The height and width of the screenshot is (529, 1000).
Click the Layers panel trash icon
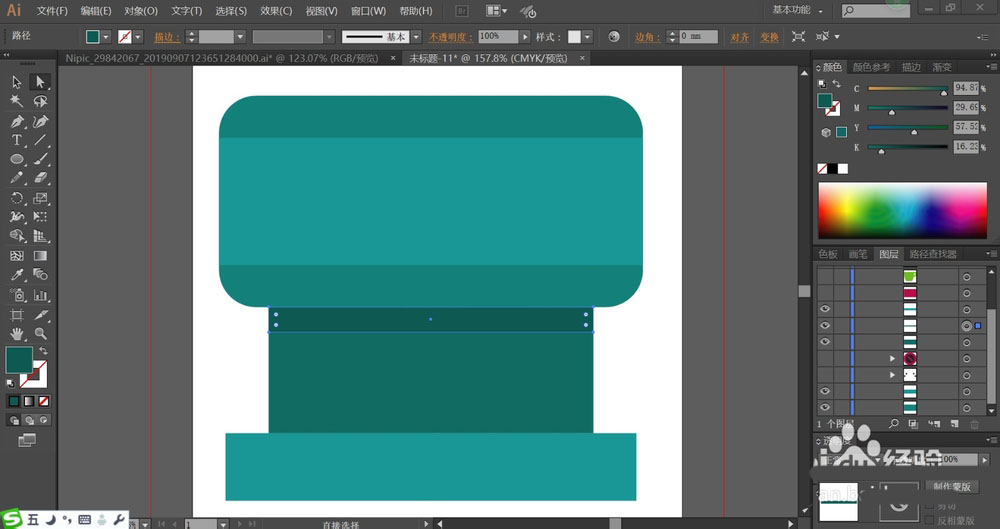[x=974, y=424]
